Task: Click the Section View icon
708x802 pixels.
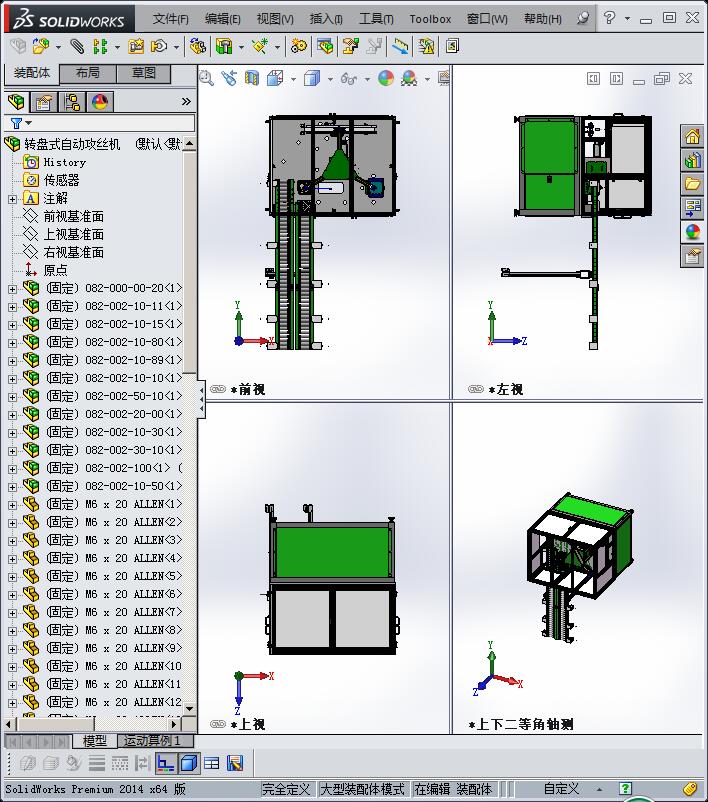Action: click(252, 78)
